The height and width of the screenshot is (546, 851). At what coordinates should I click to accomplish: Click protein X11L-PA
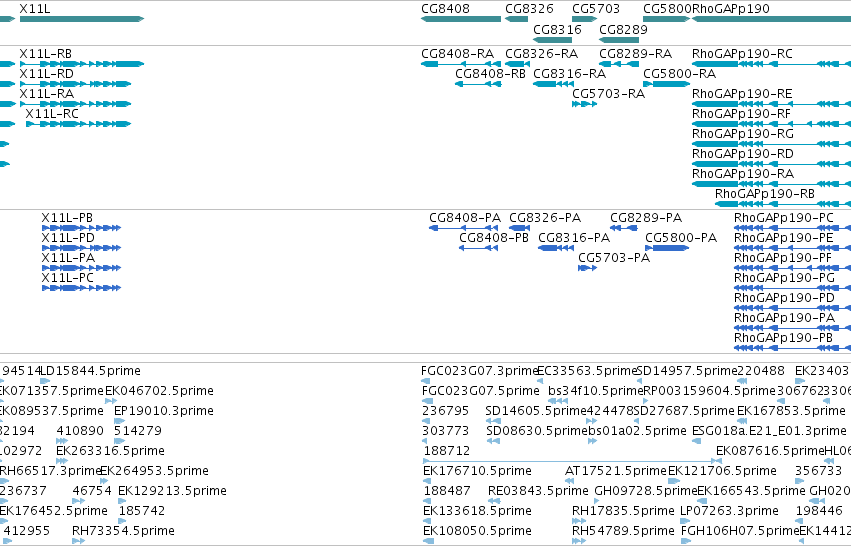click(81, 268)
